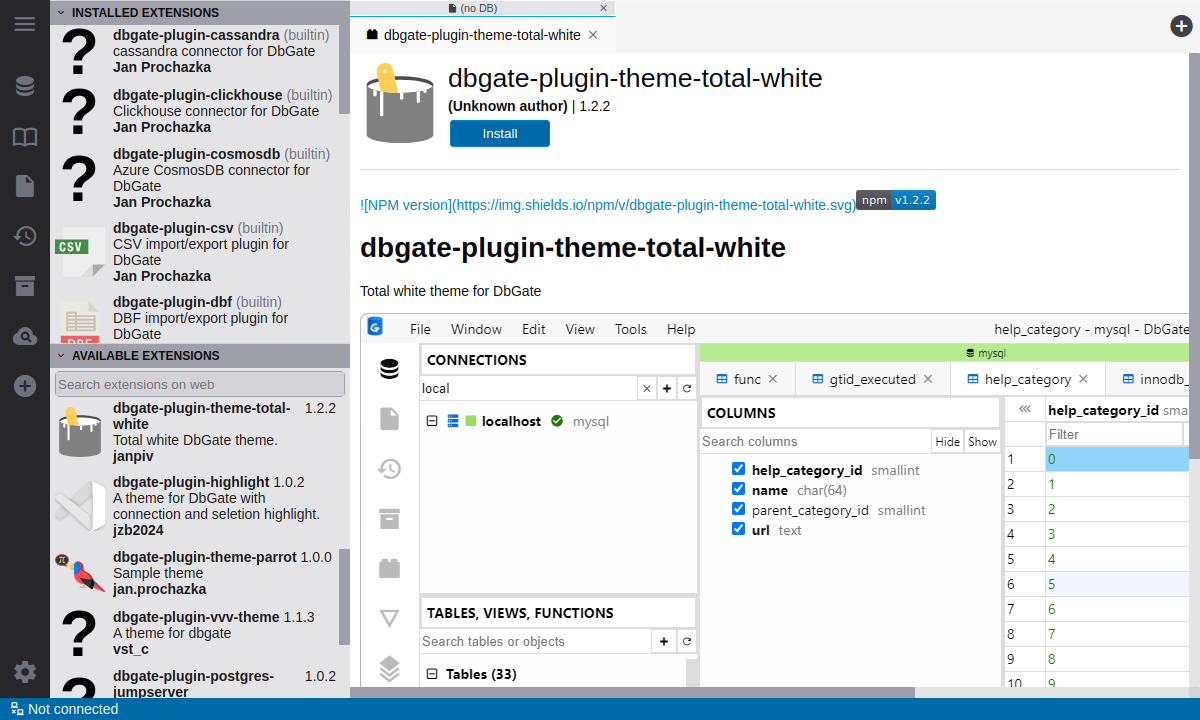The image size is (1200, 720).
Task: Open the files panel document icon
Action: pos(25,186)
